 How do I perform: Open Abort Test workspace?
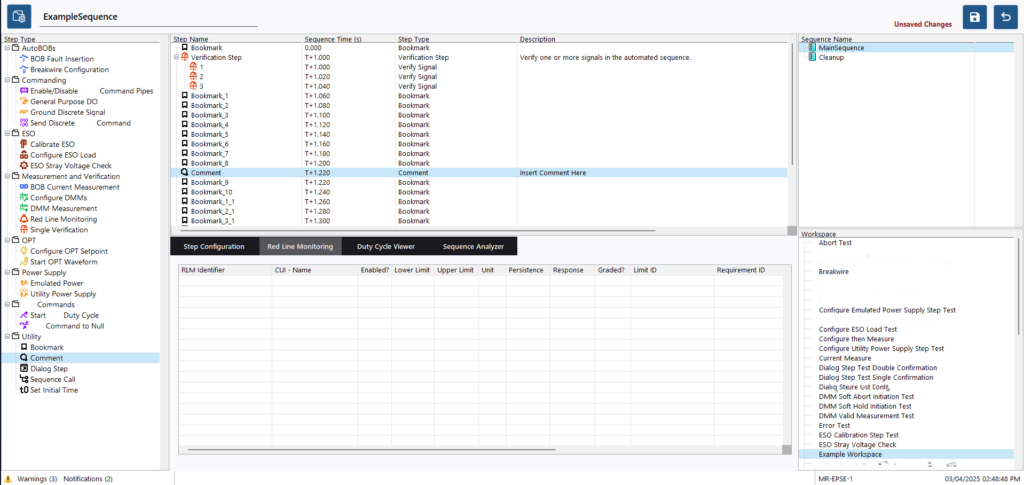point(836,242)
